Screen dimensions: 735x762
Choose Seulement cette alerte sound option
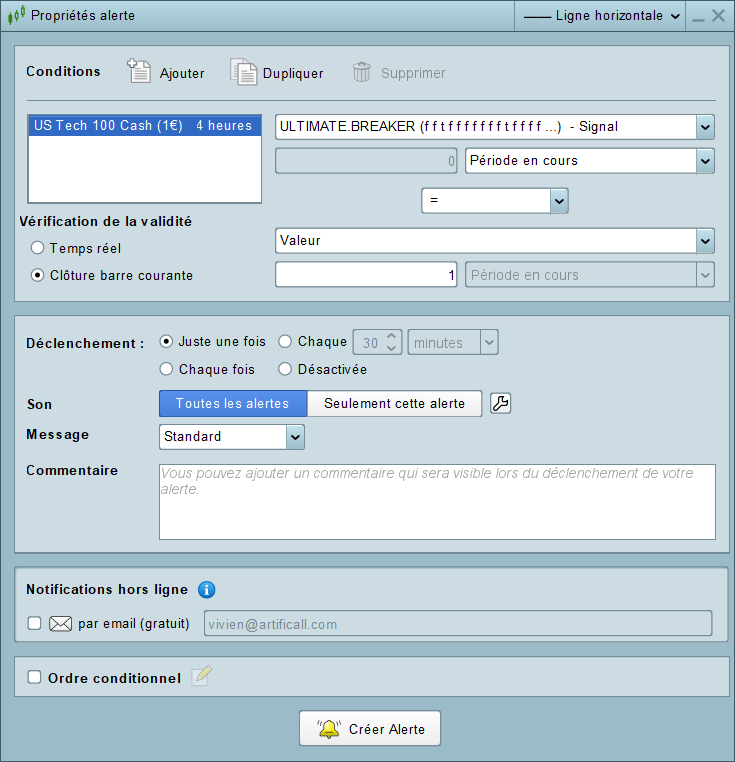pos(394,403)
